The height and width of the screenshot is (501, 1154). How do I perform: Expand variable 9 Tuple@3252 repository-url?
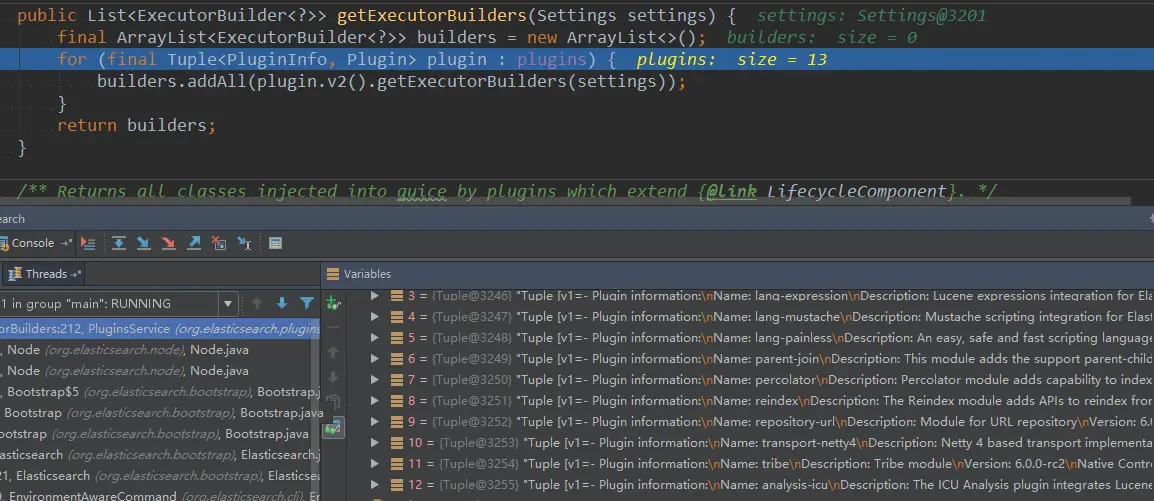[x=375, y=422]
